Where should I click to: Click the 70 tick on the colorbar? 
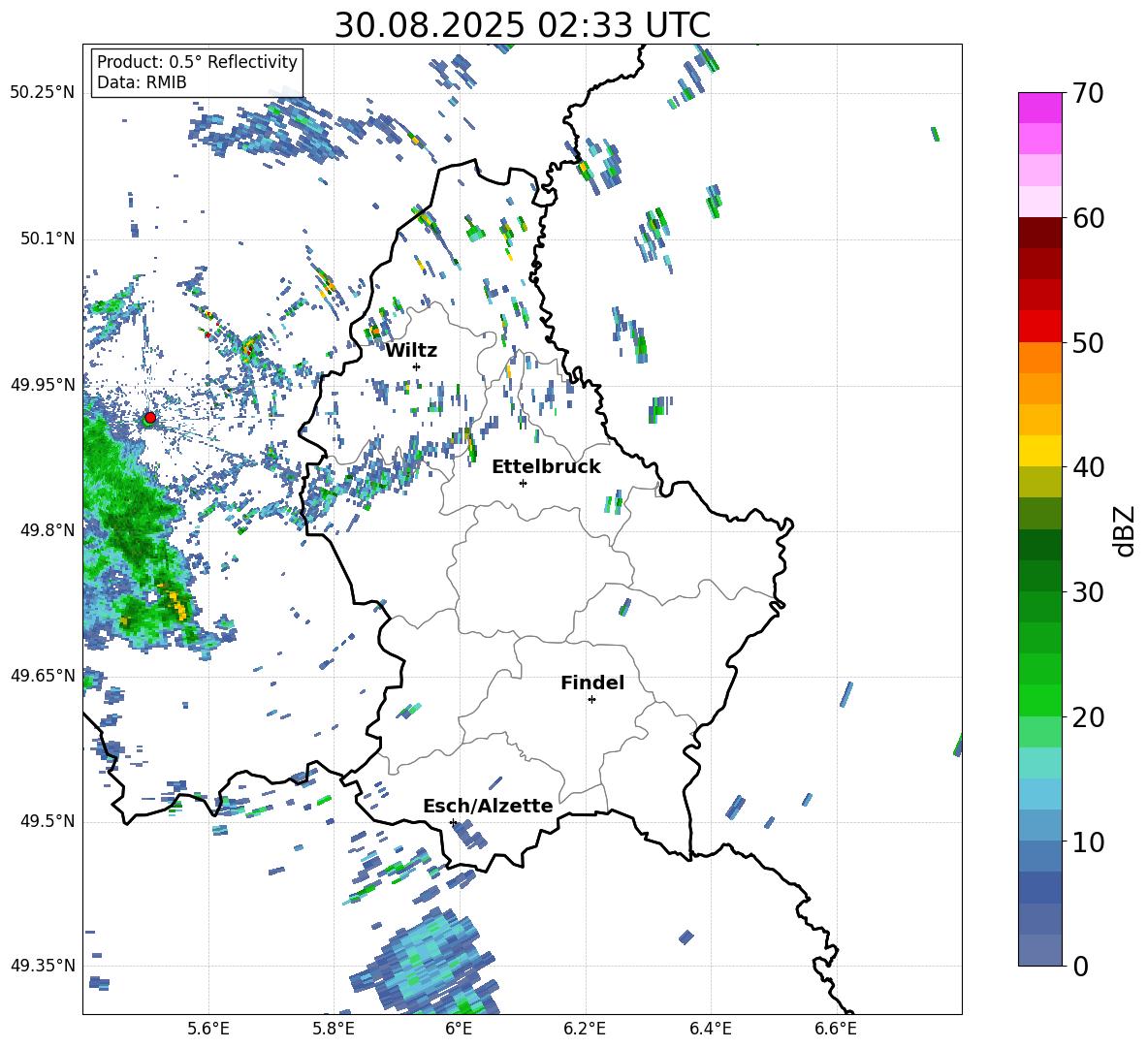pos(1087,93)
